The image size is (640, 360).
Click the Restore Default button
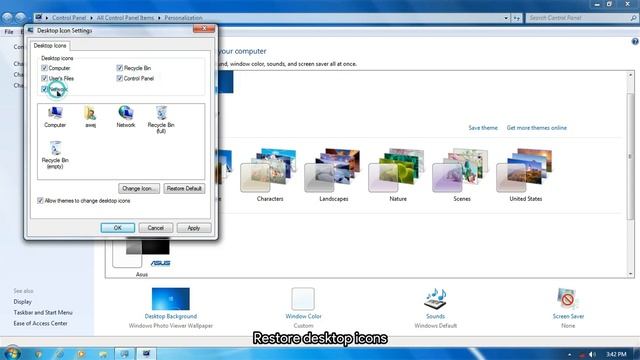[184, 189]
